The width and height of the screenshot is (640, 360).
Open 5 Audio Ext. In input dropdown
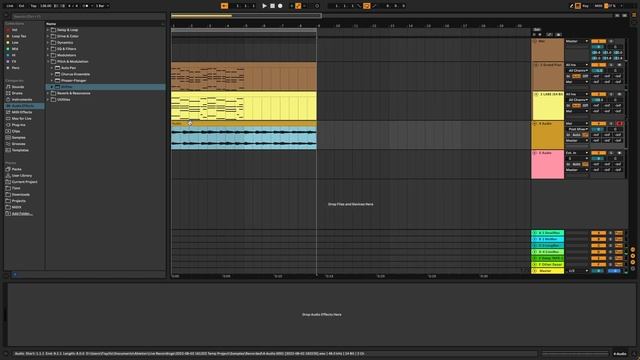[x=577, y=153]
